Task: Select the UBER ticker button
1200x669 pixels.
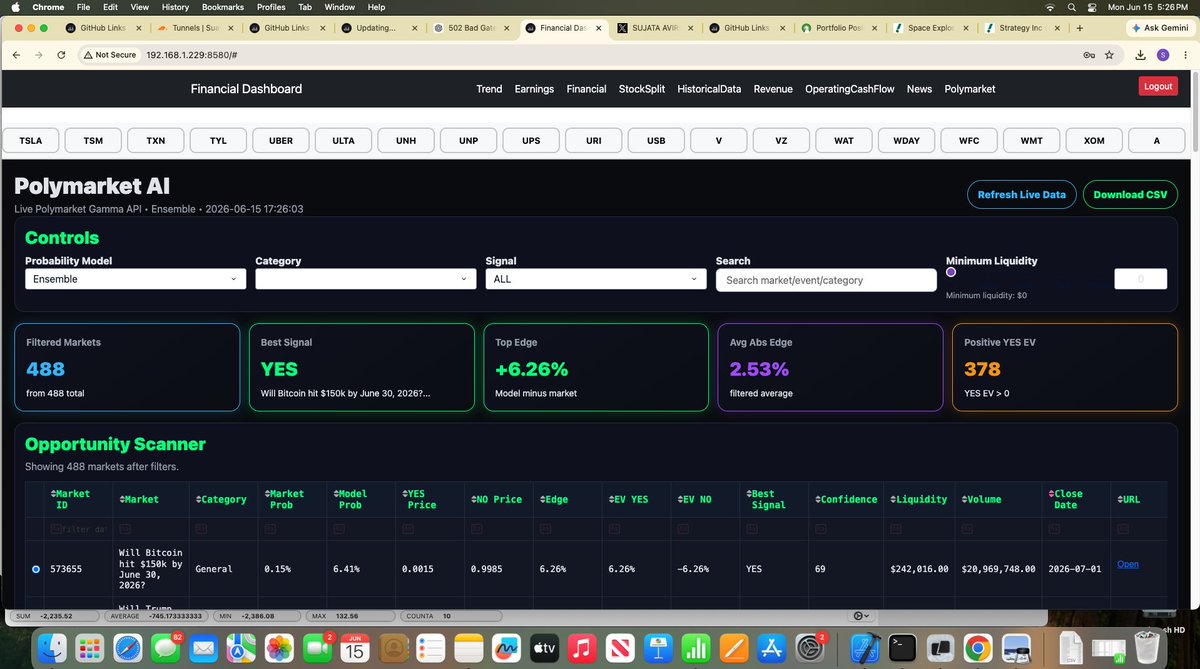Action: (281, 141)
